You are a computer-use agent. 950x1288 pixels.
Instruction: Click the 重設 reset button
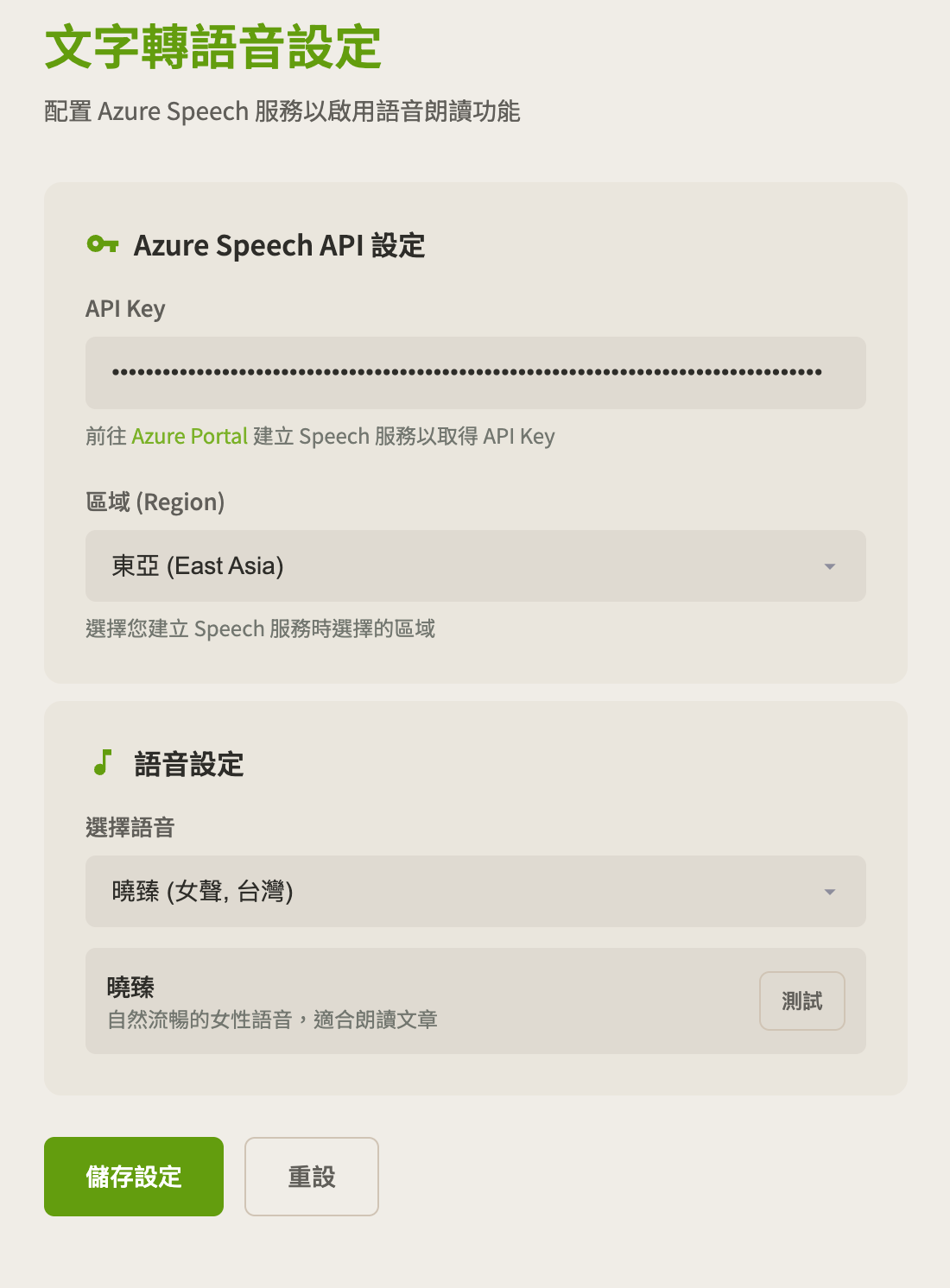tap(311, 1177)
